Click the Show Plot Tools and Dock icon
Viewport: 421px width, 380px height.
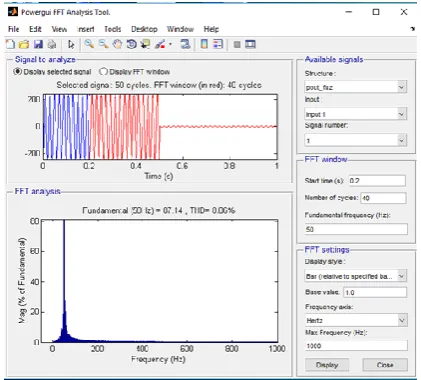[x=250, y=44]
